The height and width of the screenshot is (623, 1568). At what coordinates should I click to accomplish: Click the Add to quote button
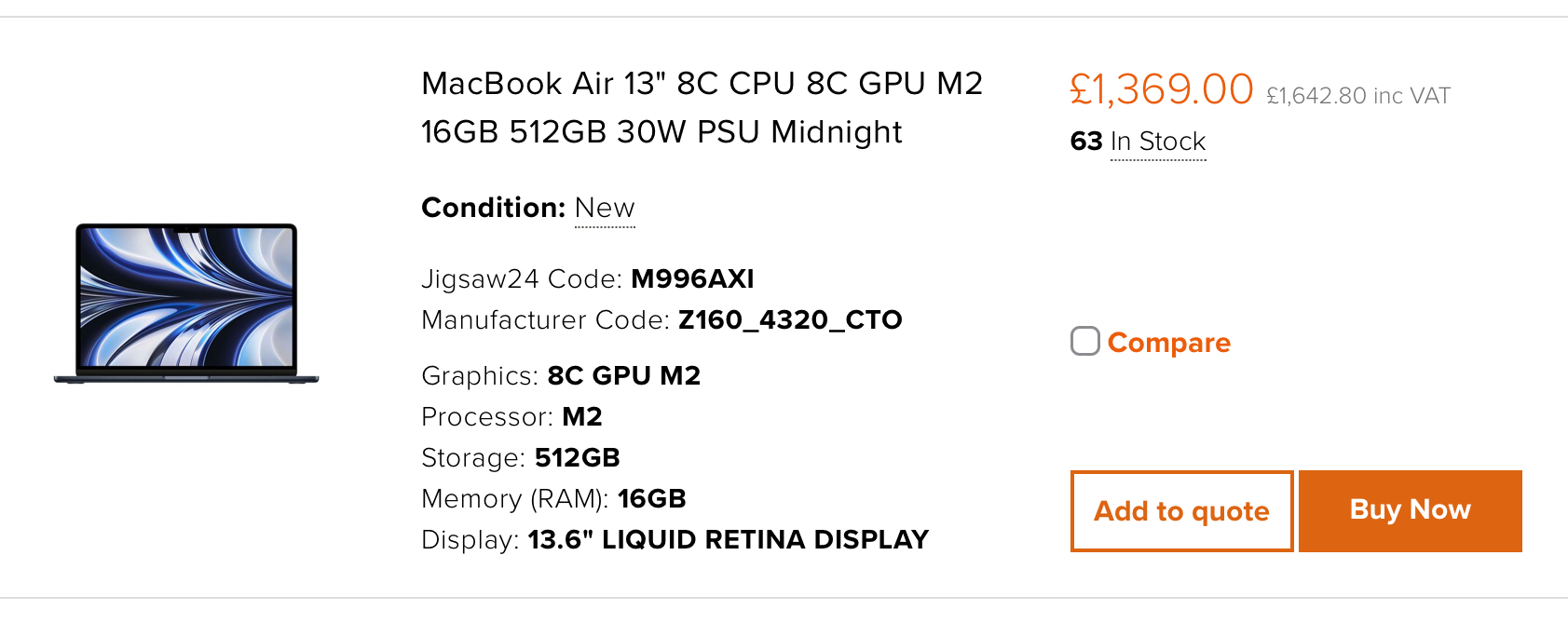click(x=1180, y=510)
